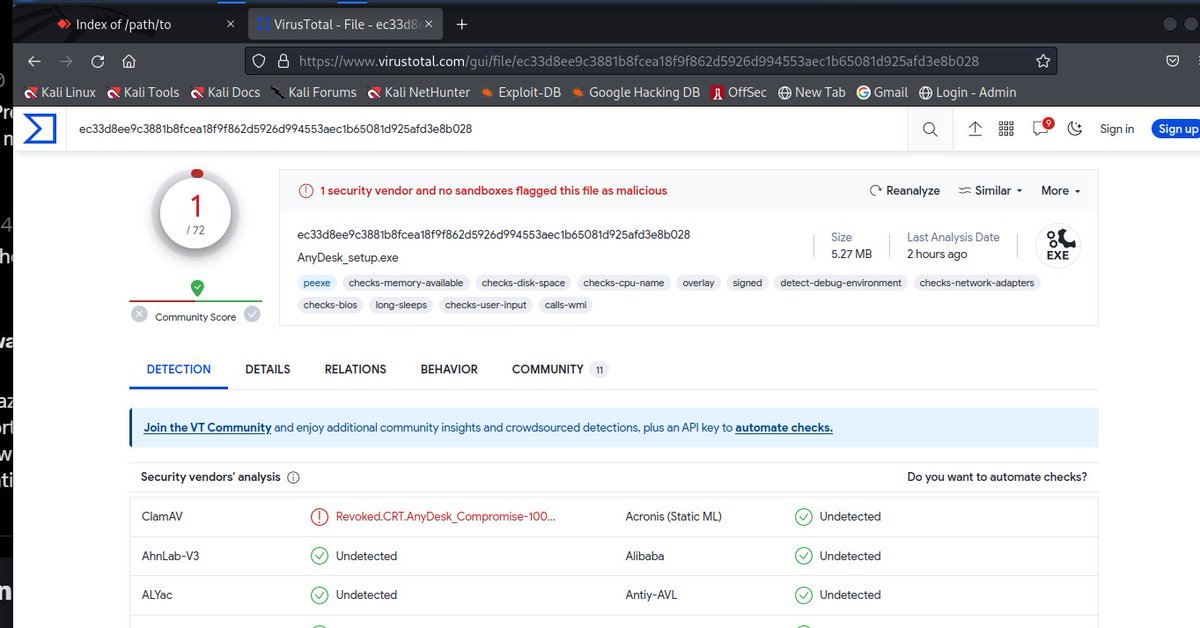The width and height of the screenshot is (1200, 628).
Task: Click the automate checks link
Action: pyautogui.click(x=784, y=427)
